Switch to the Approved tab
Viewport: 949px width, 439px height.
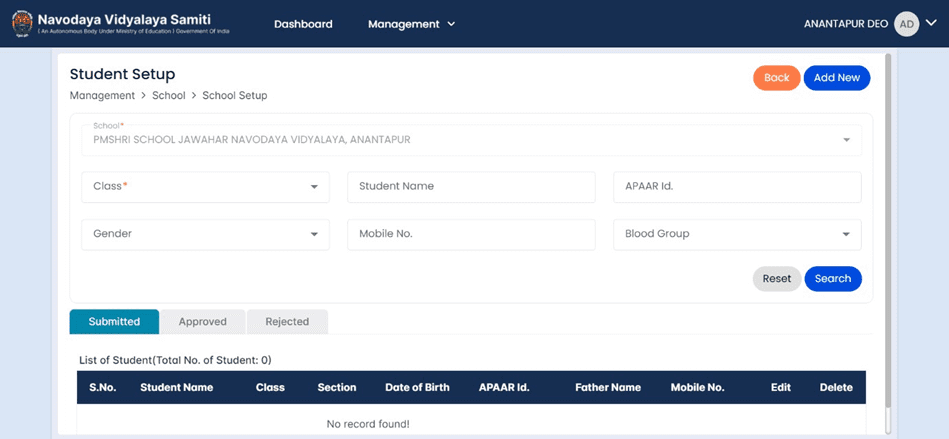(x=203, y=322)
